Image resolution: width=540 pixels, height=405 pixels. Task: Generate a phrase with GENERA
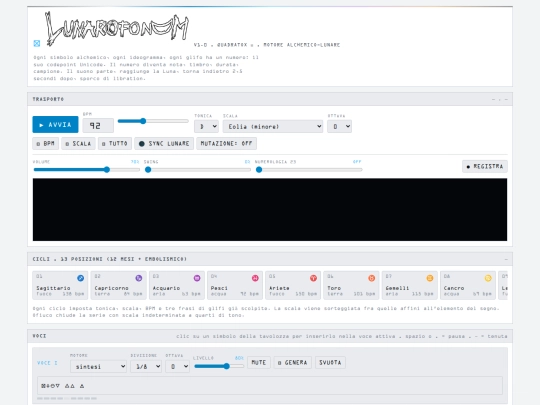[293, 363]
